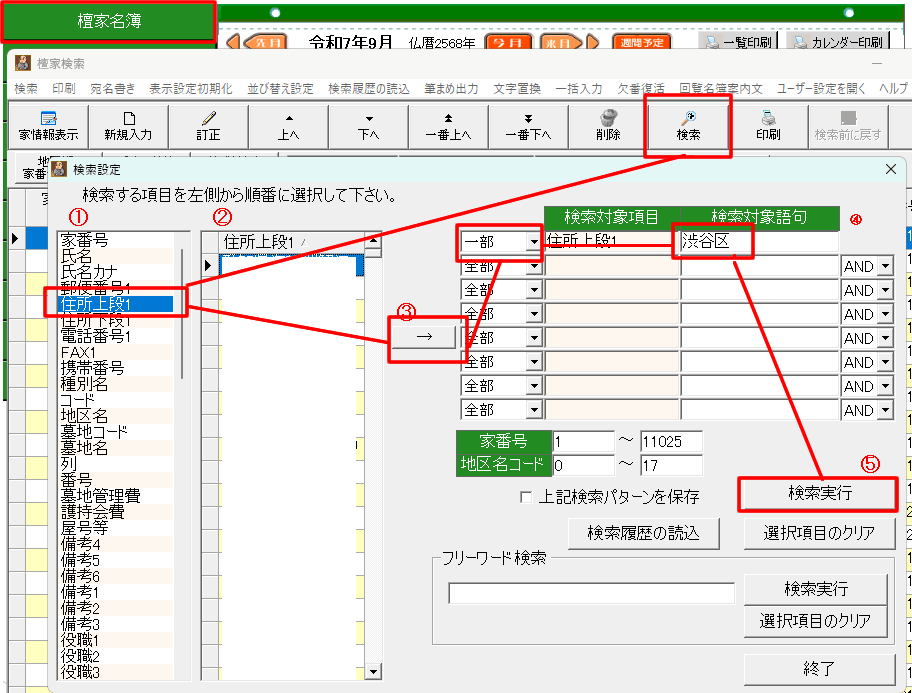
Task: Click the 家情報表示 toolbar icon
Action: (x=48, y=126)
